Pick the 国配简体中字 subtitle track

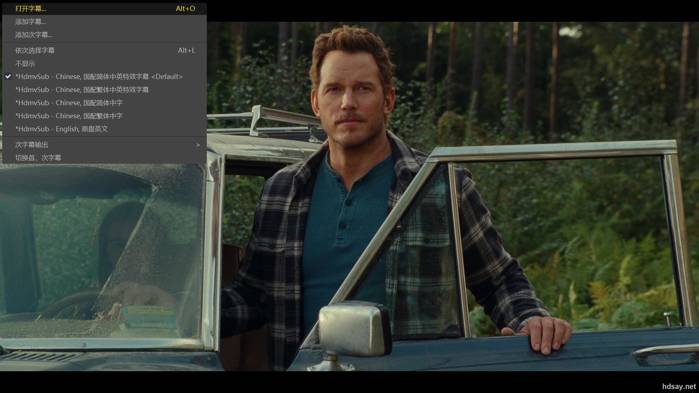(x=104, y=102)
